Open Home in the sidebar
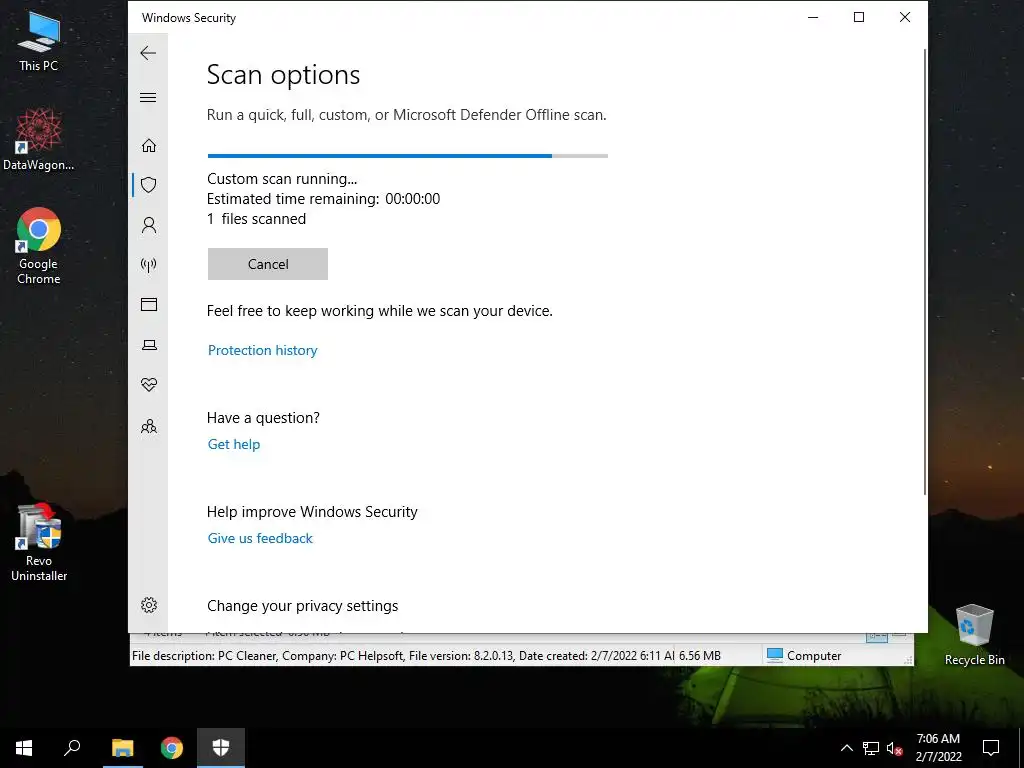The image size is (1024, 768). tap(149, 145)
